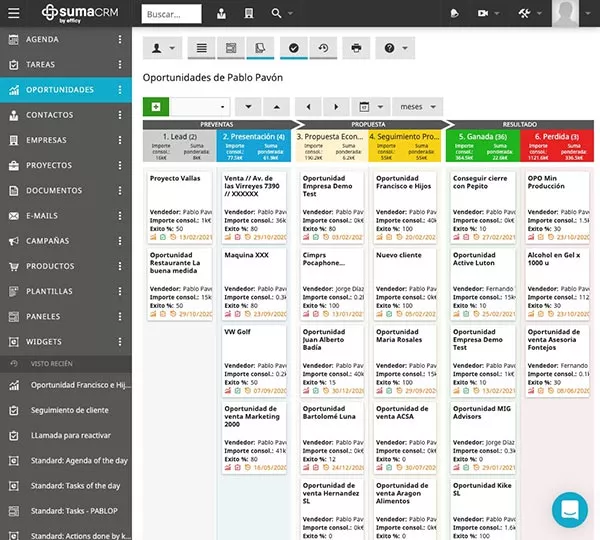This screenshot has width=600, height=540.
Task: Select OPORTUNIDADES in the sidebar
Action: (66, 90)
